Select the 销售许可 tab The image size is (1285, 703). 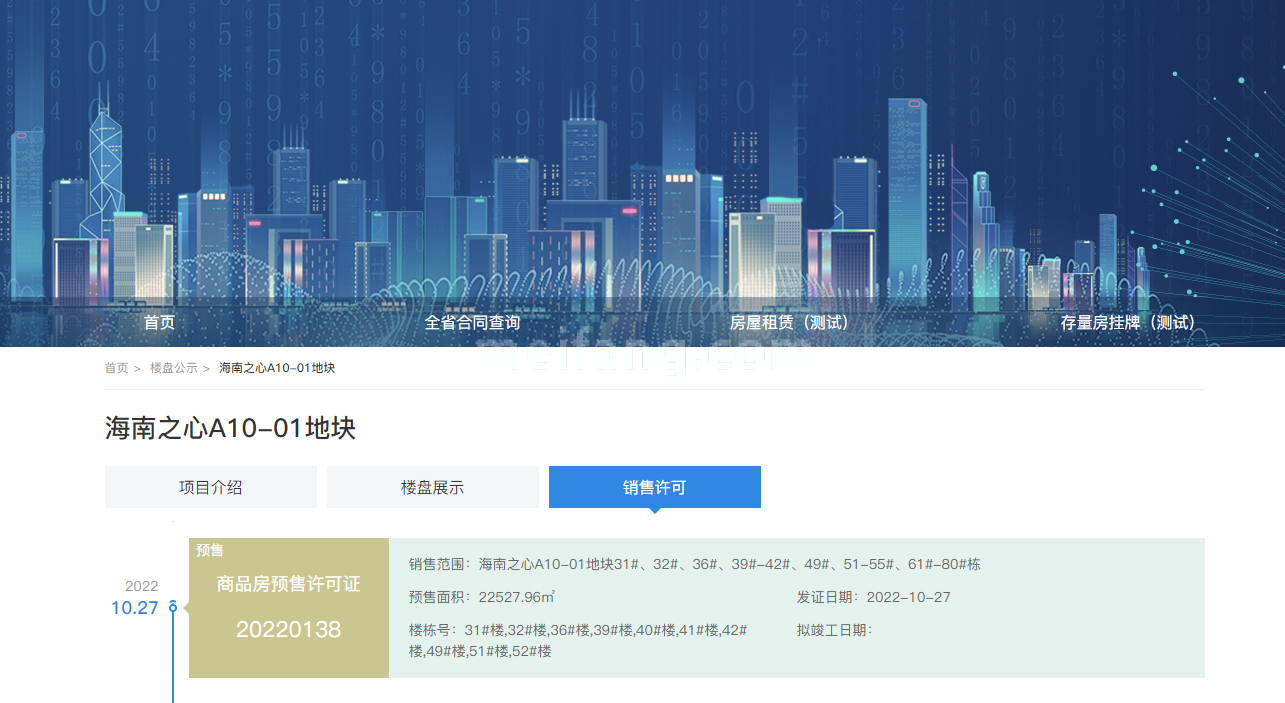[x=654, y=487]
